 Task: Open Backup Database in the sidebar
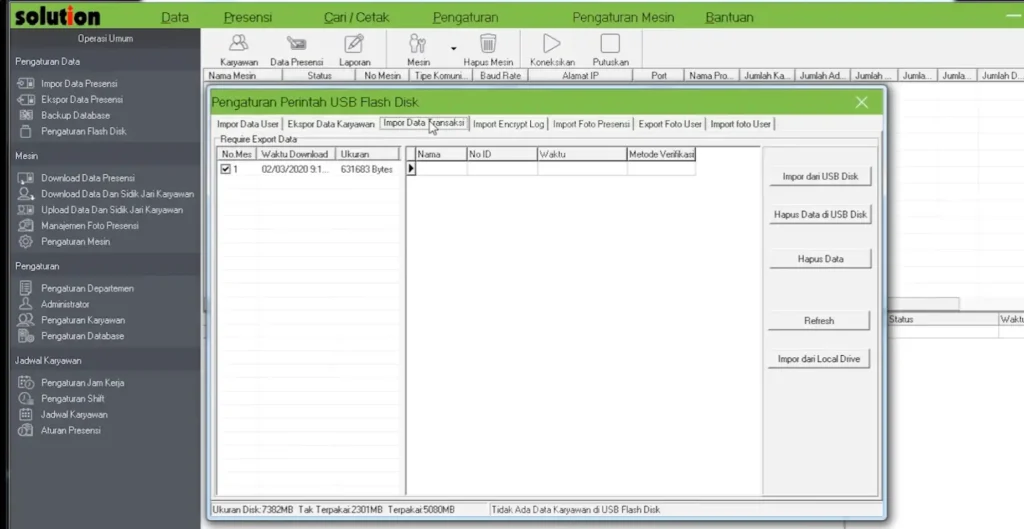click(77, 115)
